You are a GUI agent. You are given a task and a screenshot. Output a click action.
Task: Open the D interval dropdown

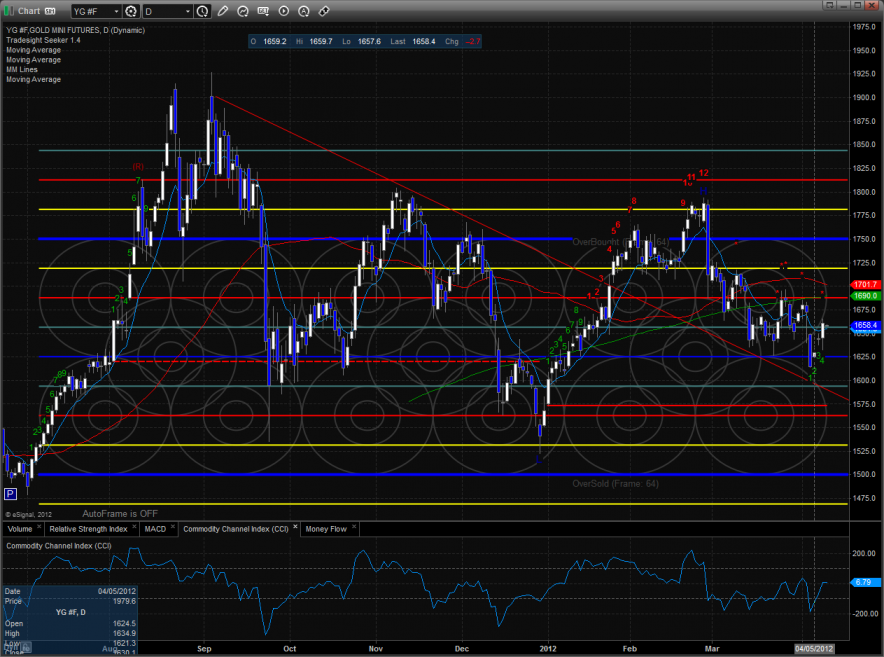click(189, 11)
